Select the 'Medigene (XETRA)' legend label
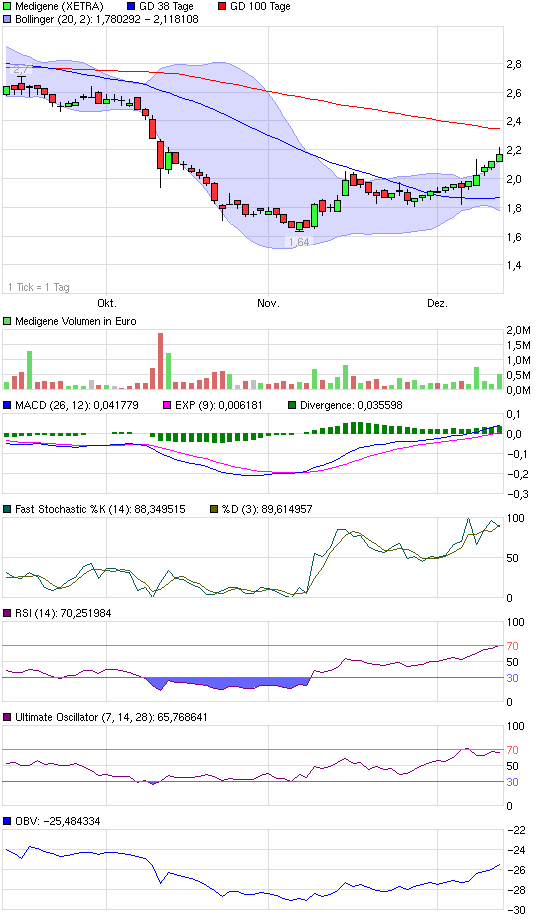Screen dimensions: 538x920 coord(59,6)
